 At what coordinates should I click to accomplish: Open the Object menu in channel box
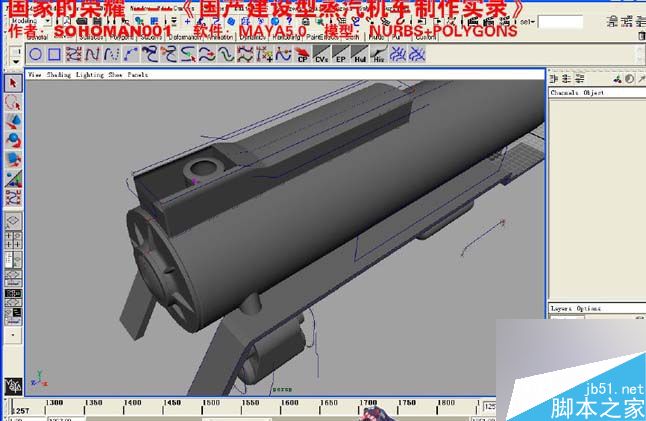tap(594, 93)
